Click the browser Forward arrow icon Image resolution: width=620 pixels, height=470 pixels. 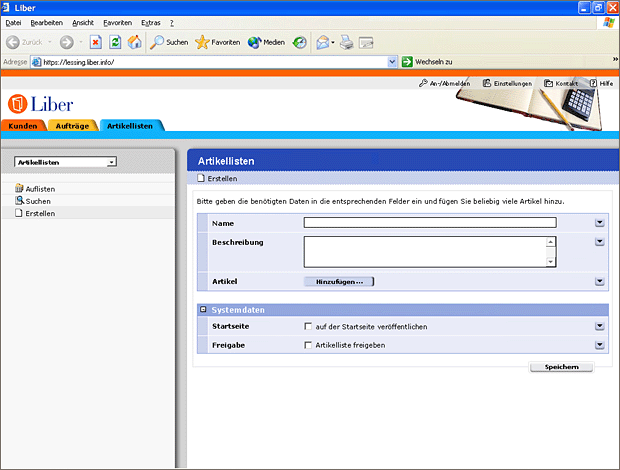tap(66, 42)
